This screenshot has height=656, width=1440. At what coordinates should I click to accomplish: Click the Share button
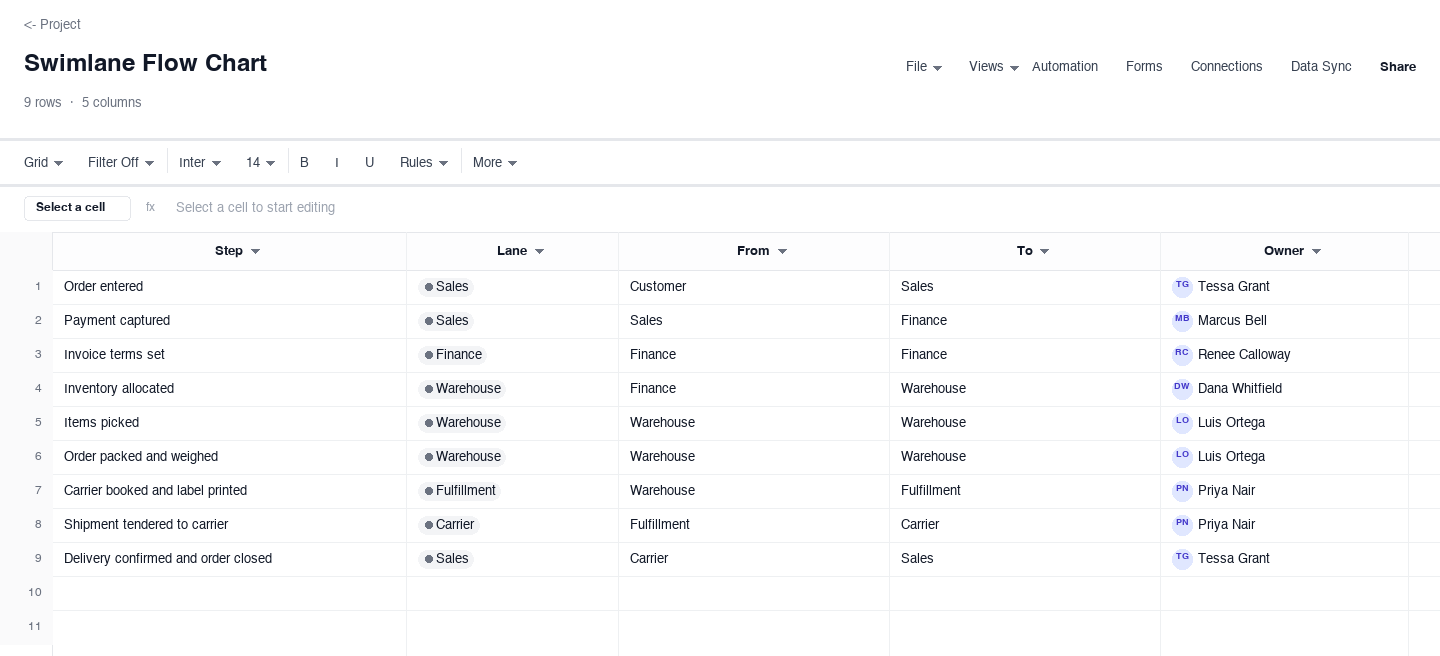tap(1398, 67)
